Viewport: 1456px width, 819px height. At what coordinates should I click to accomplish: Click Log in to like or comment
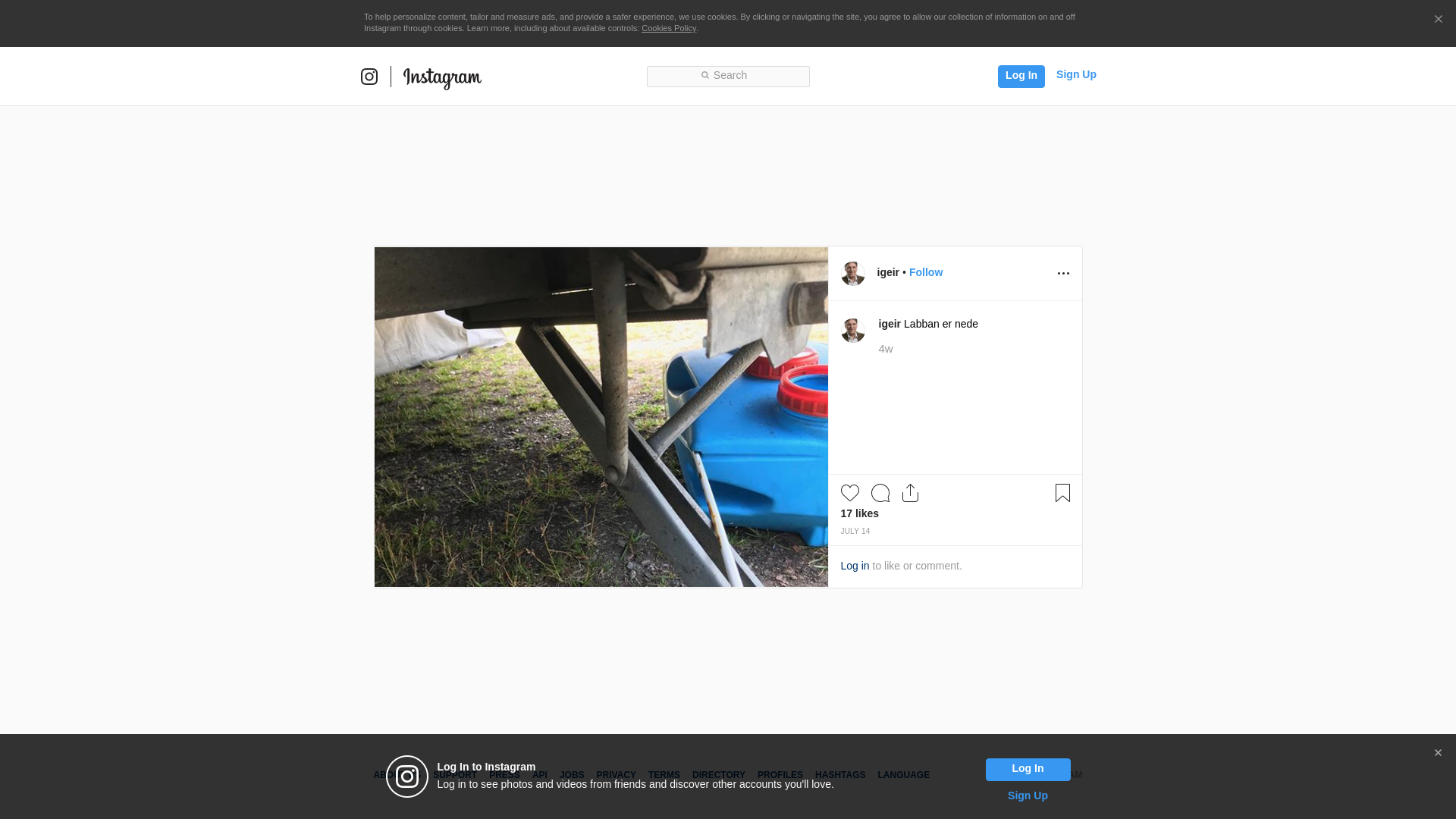coord(855,566)
